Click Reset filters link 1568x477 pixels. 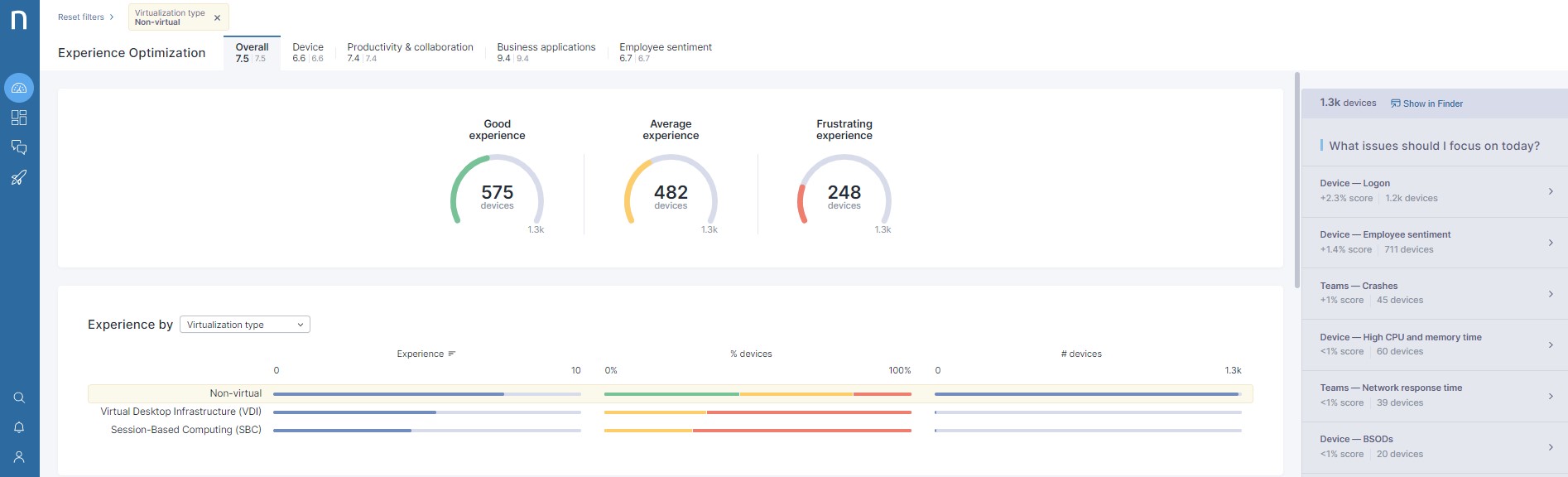point(81,17)
